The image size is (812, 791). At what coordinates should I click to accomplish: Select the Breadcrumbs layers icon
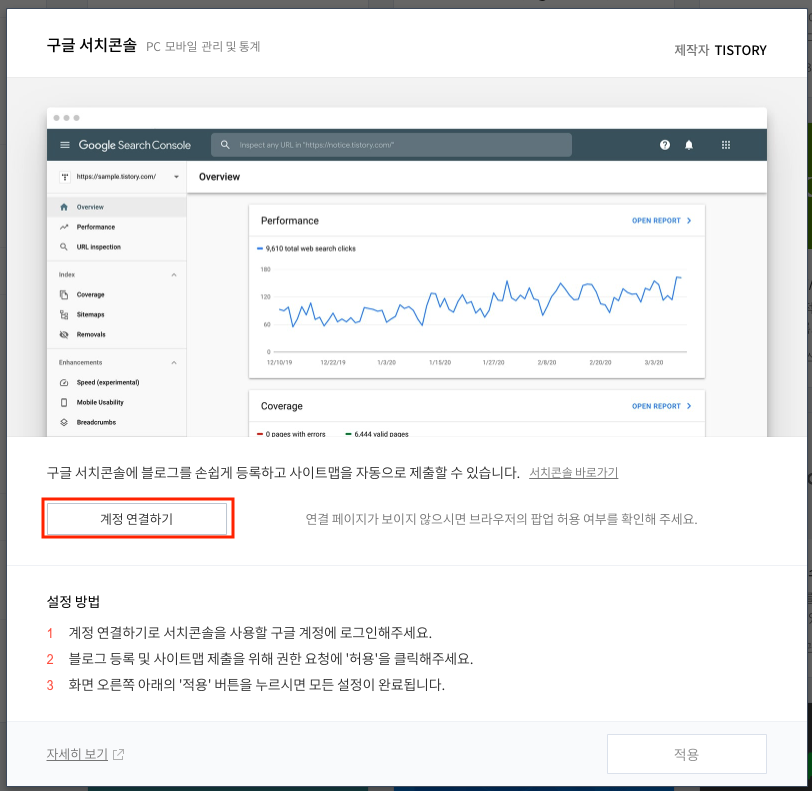64,423
